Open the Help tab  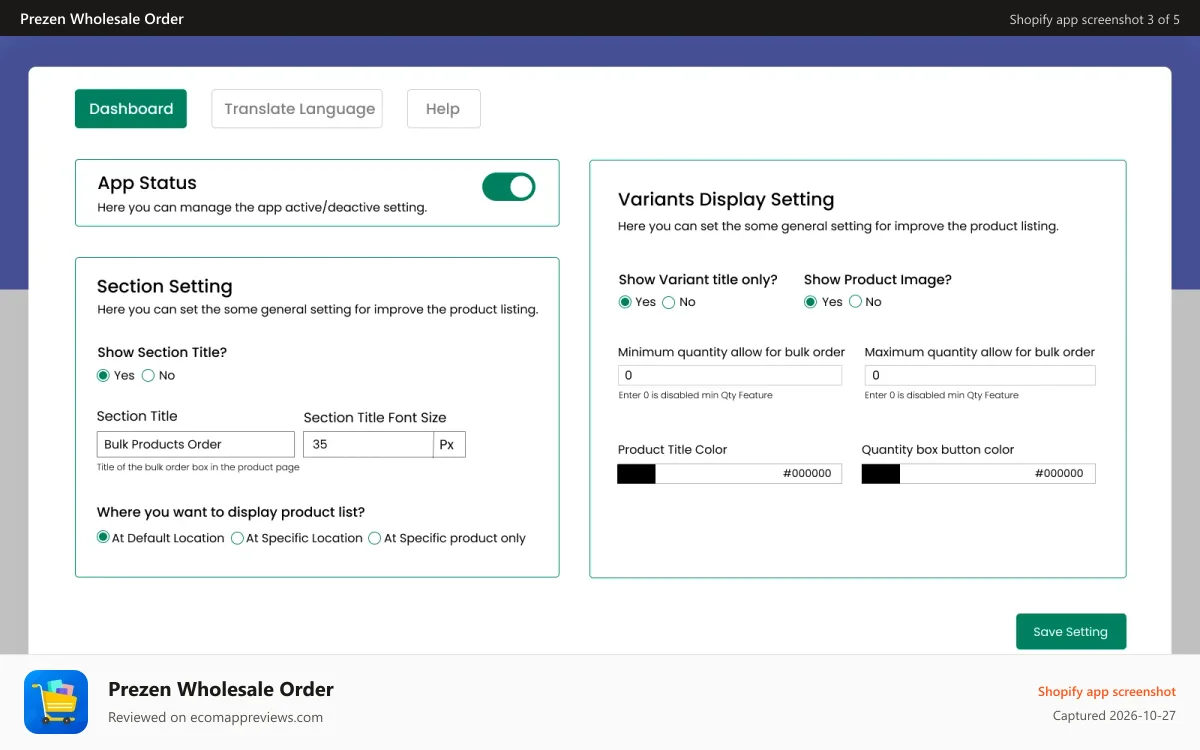pos(444,109)
